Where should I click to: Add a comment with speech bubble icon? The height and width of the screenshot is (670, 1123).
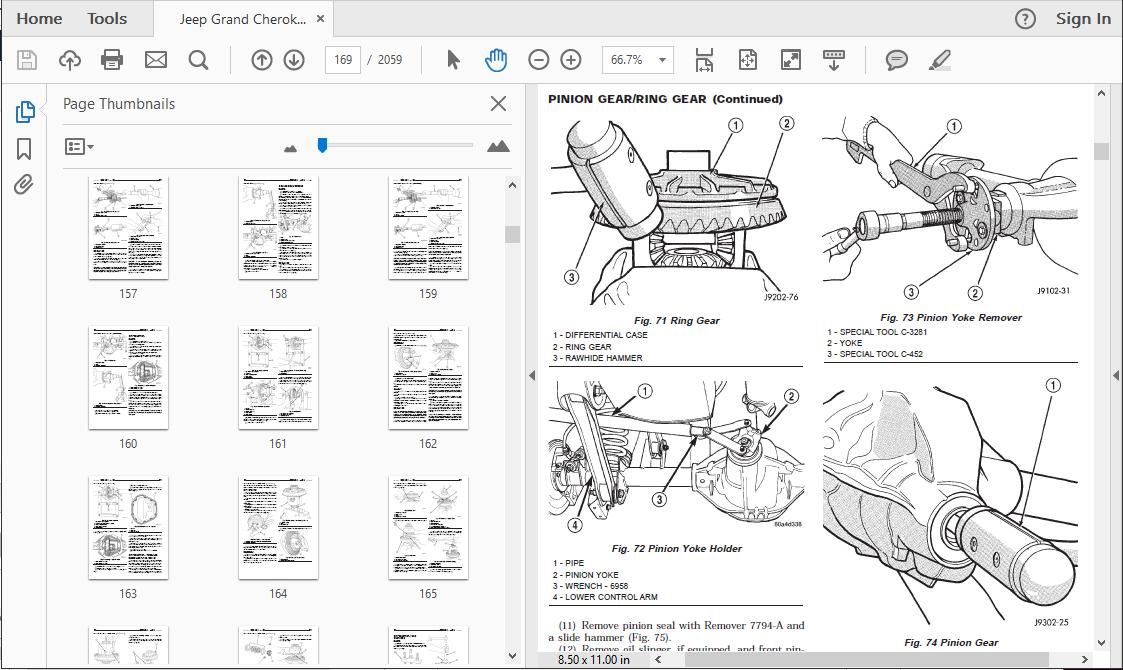[x=897, y=59]
